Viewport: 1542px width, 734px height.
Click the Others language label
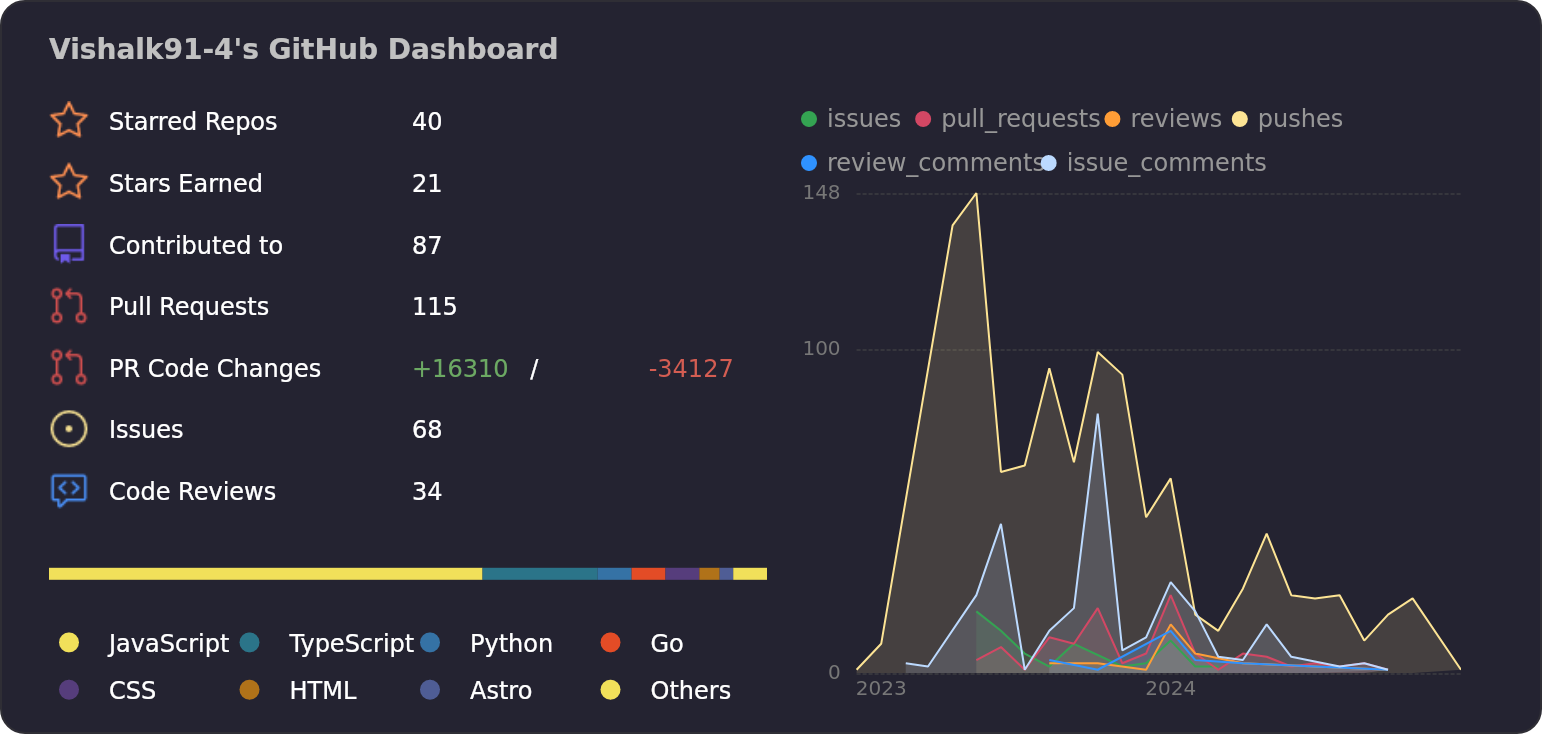click(x=691, y=691)
